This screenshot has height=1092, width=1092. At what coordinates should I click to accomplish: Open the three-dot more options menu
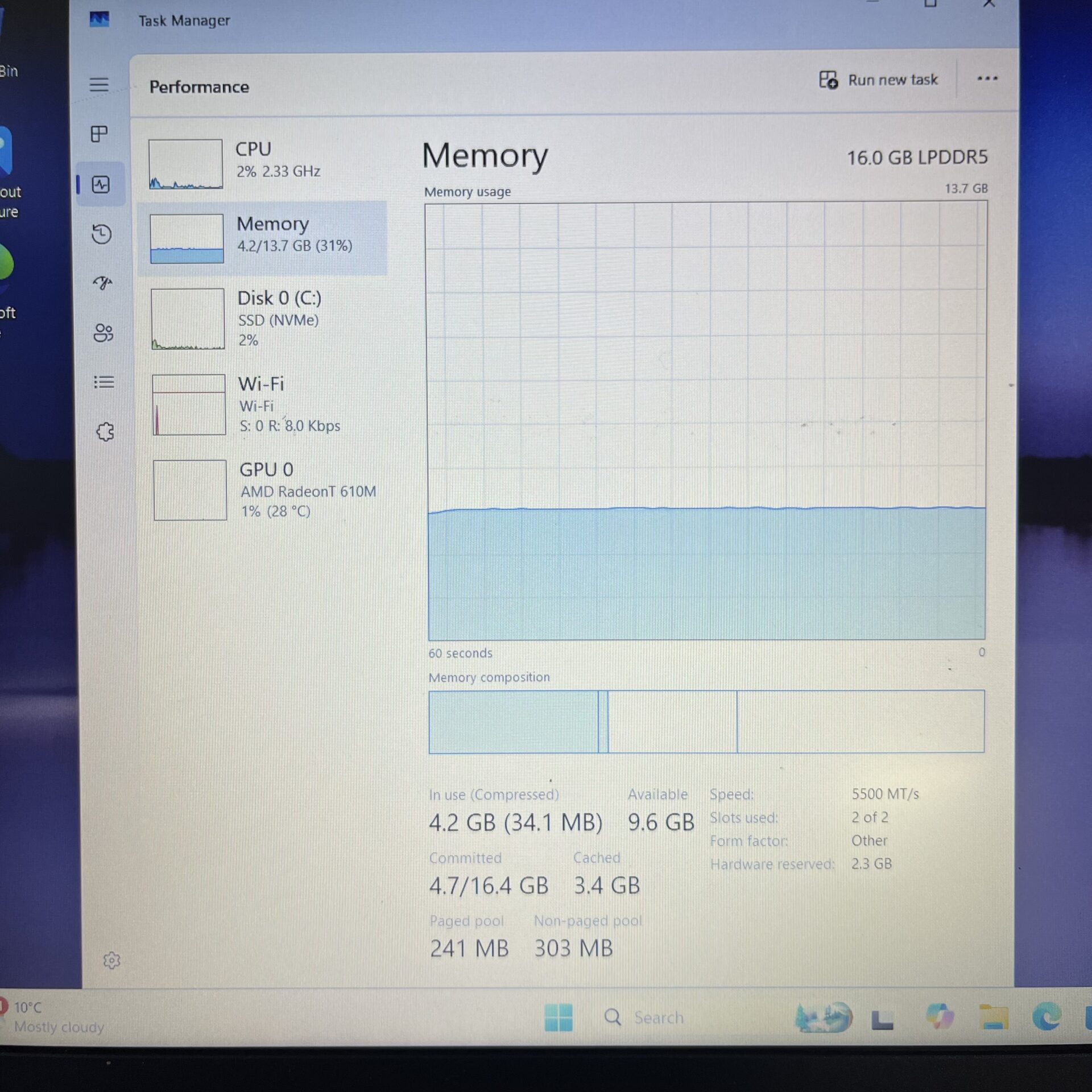(x=987, y=78)
